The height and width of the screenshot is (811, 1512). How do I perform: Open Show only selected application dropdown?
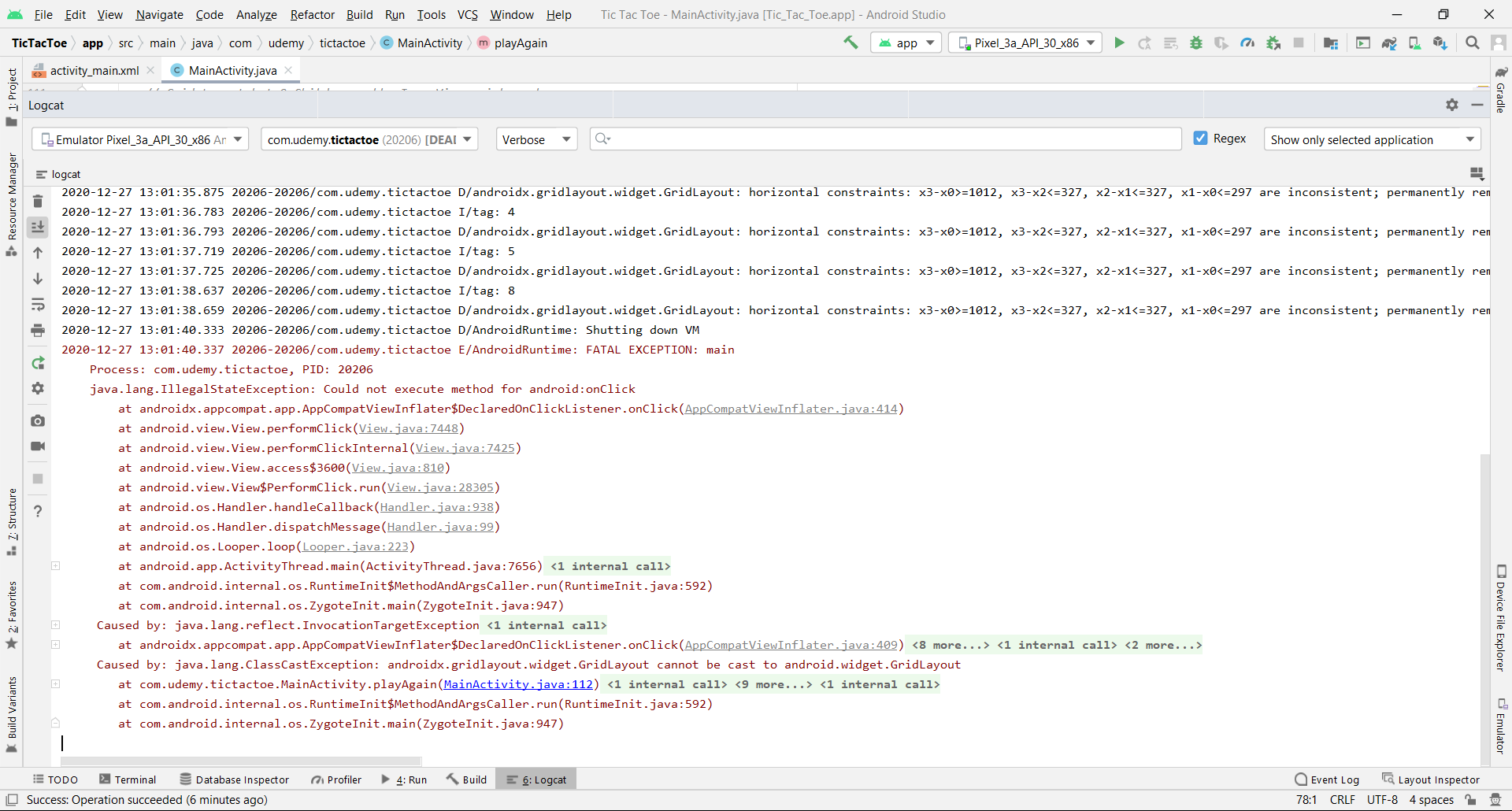pyautogui.click(x=1372, y=139)
